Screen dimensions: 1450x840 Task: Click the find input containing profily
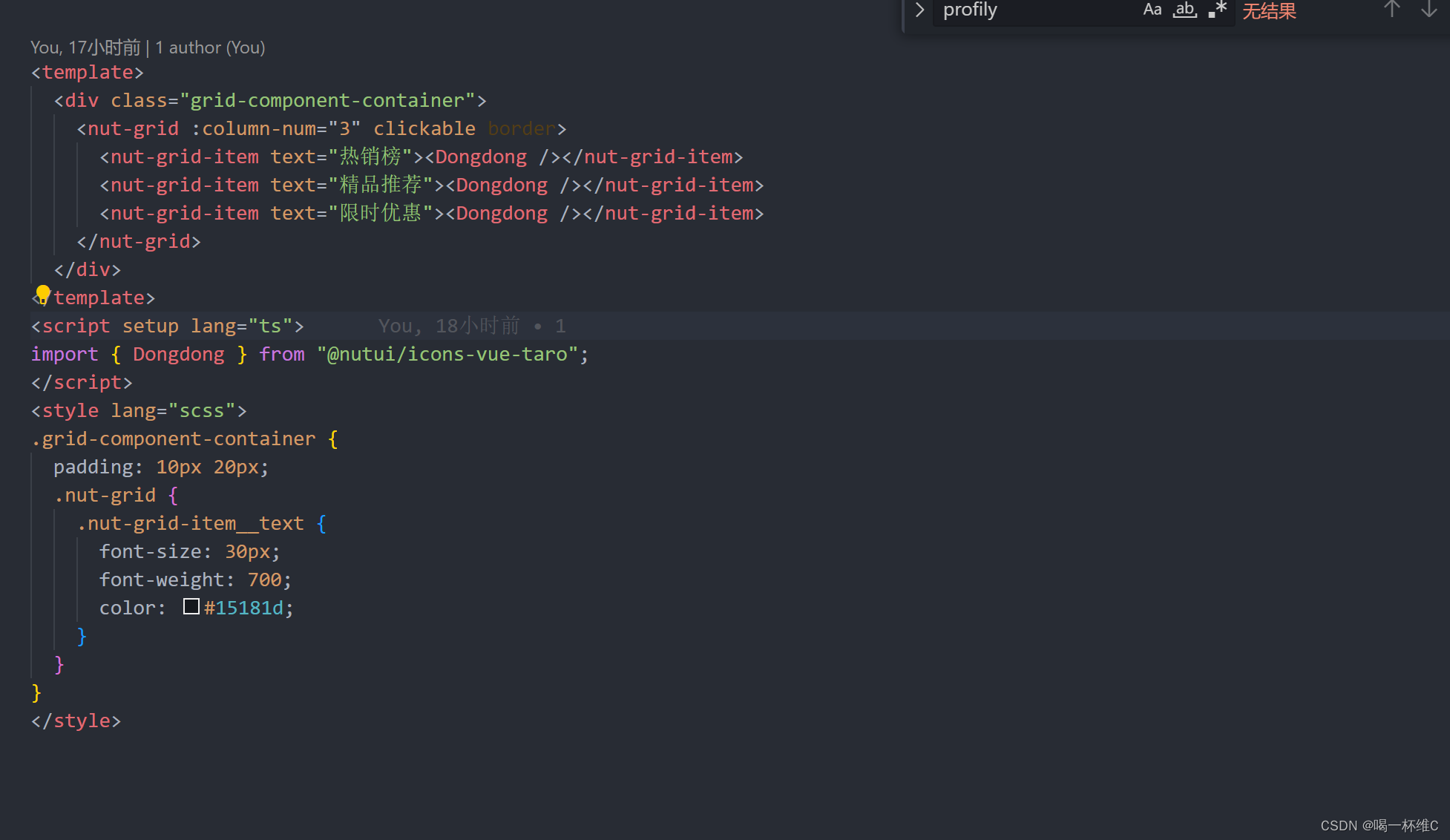point(1031,10)
